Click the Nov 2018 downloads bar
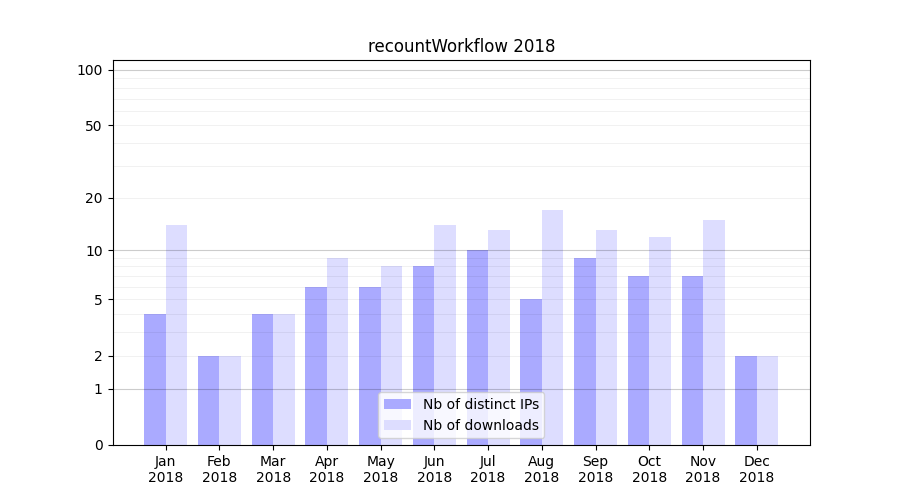900x500 pixels. coord(713,332)
